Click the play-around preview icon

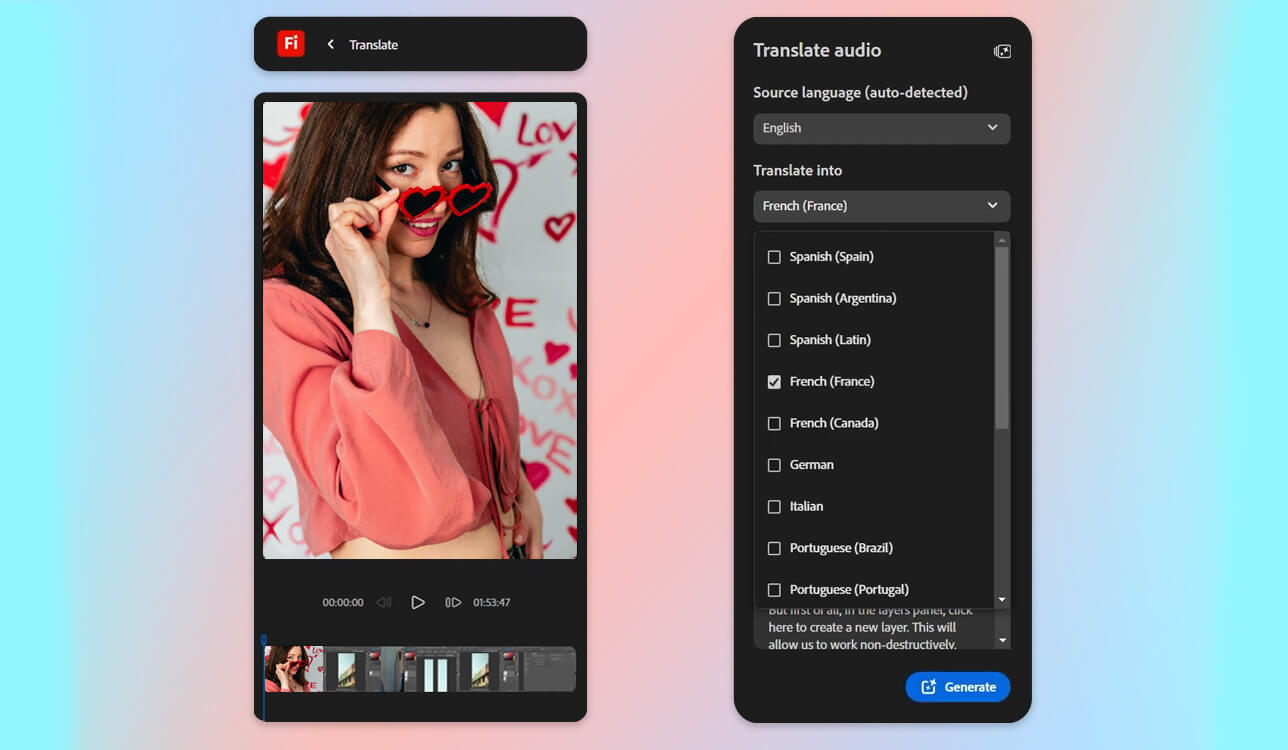[x=452, y=602]
